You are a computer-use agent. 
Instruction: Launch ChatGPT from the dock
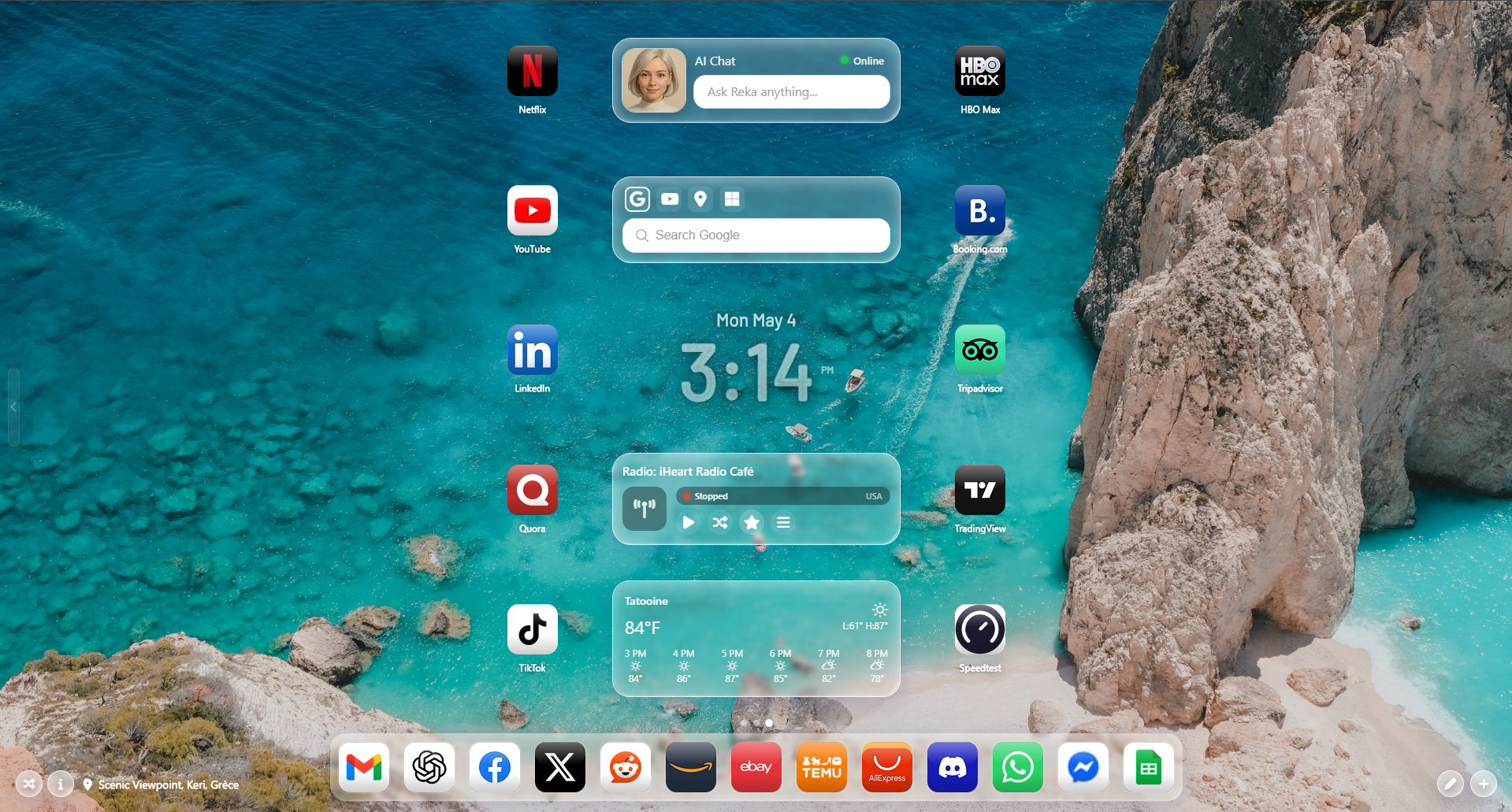429,767
